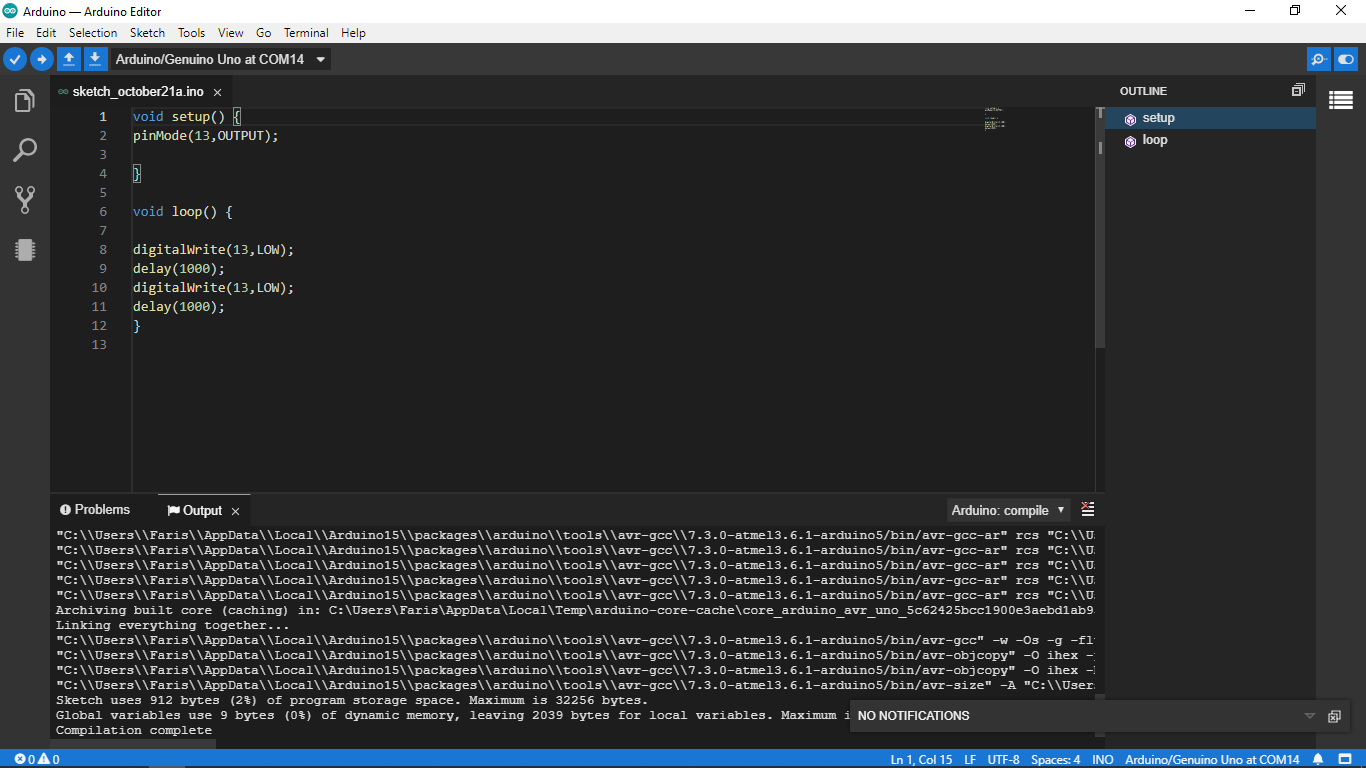The width and height of the screenshot is (1366, 768).
Task: Collapse all items in the Outline panel
Action: [1298, 90]
